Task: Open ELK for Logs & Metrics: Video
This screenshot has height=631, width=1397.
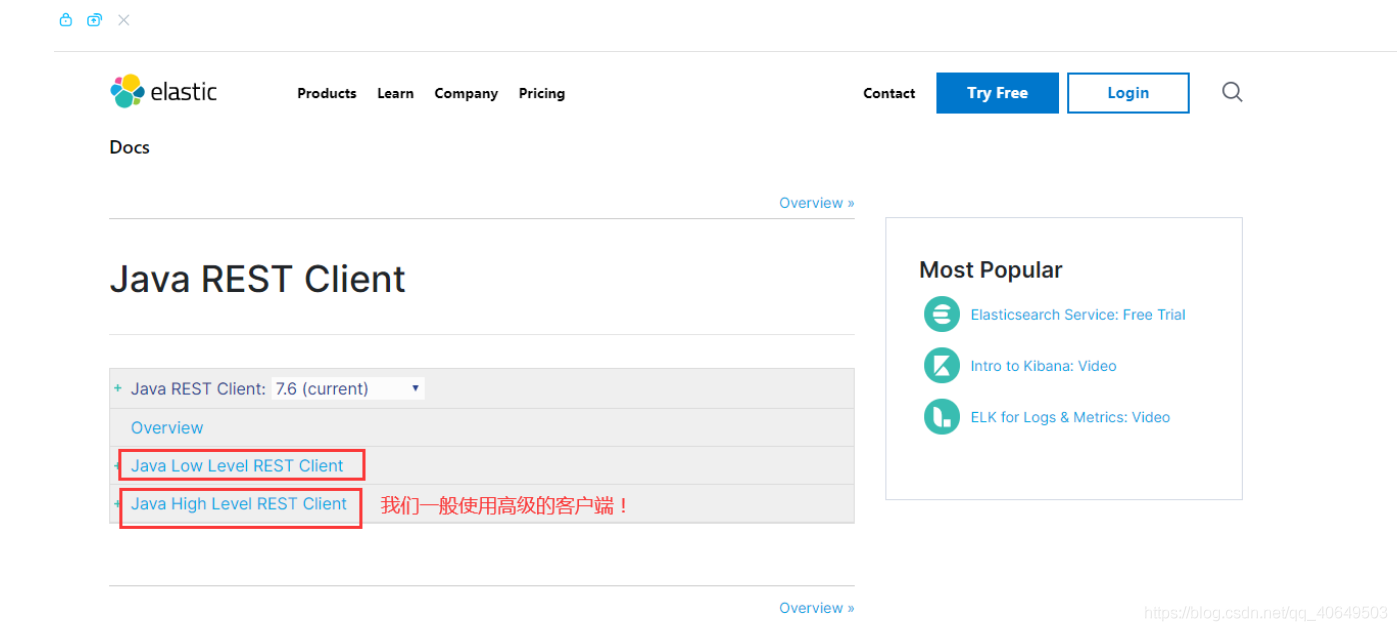Action: click(1070, 417)
